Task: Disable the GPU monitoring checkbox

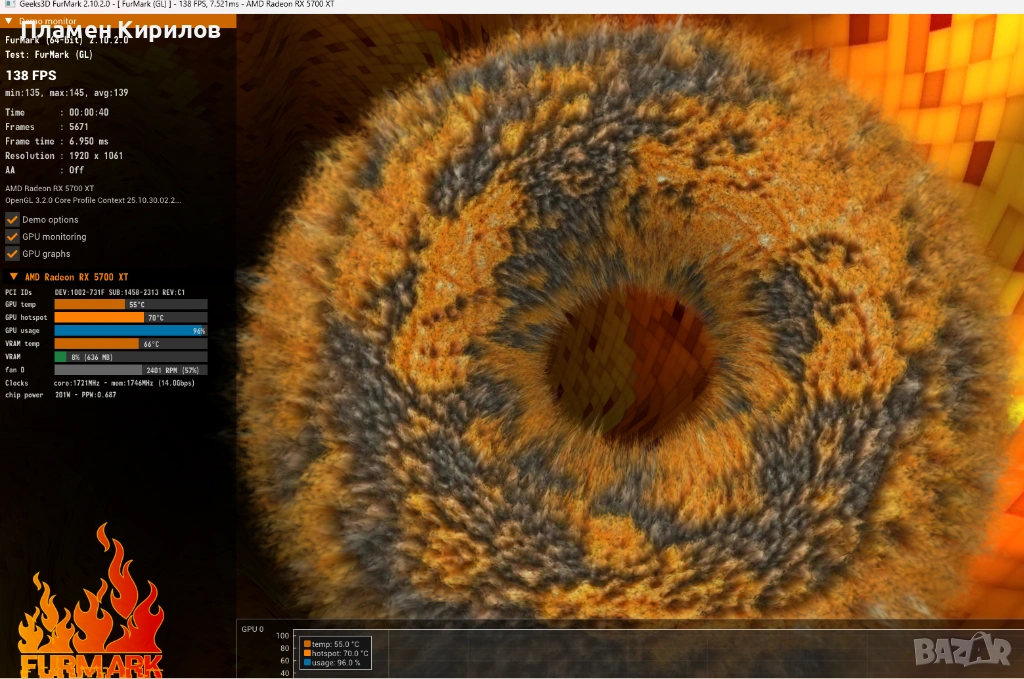Action: coord(13,237)
